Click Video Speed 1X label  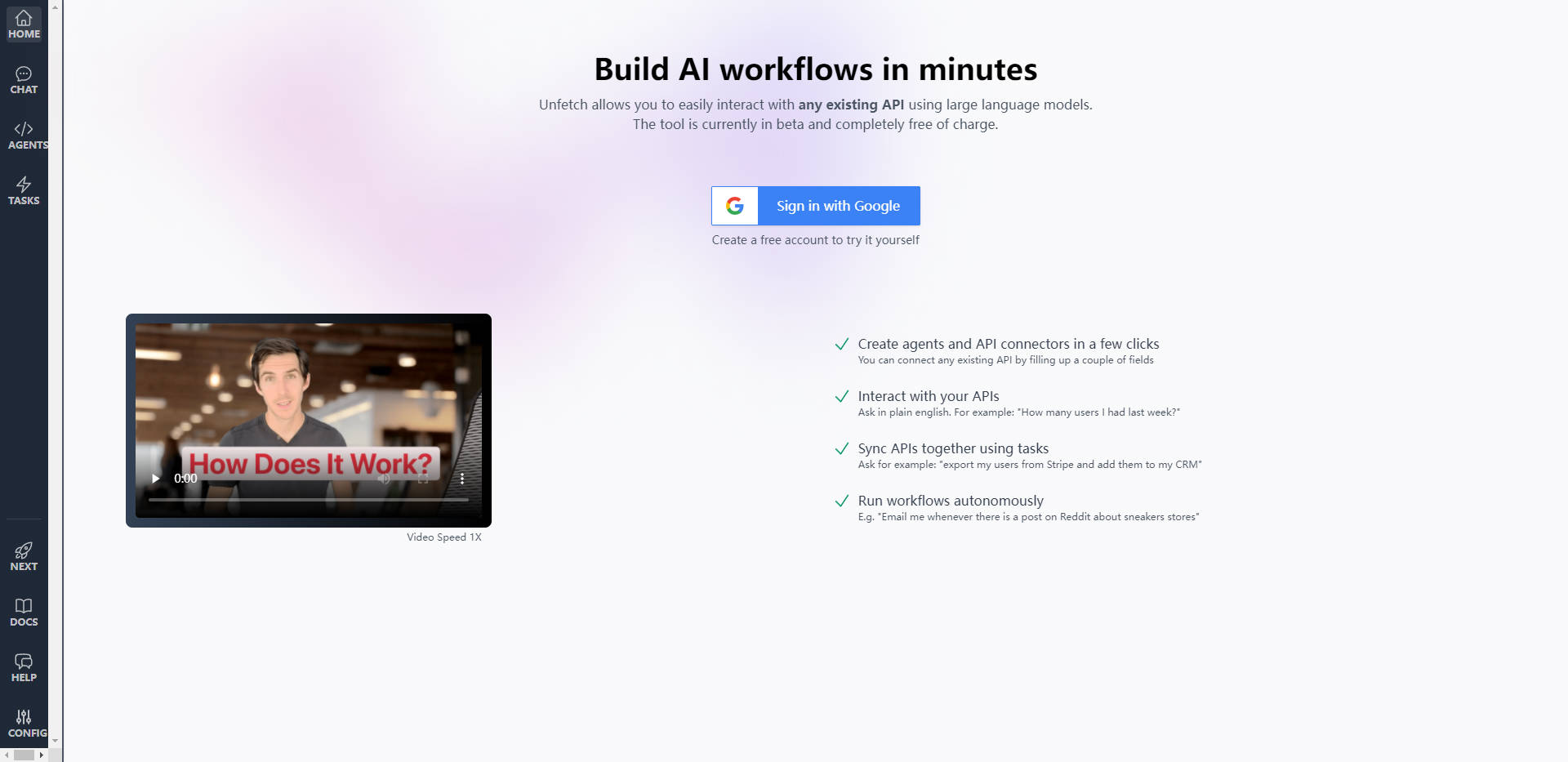tap(444, 537)
